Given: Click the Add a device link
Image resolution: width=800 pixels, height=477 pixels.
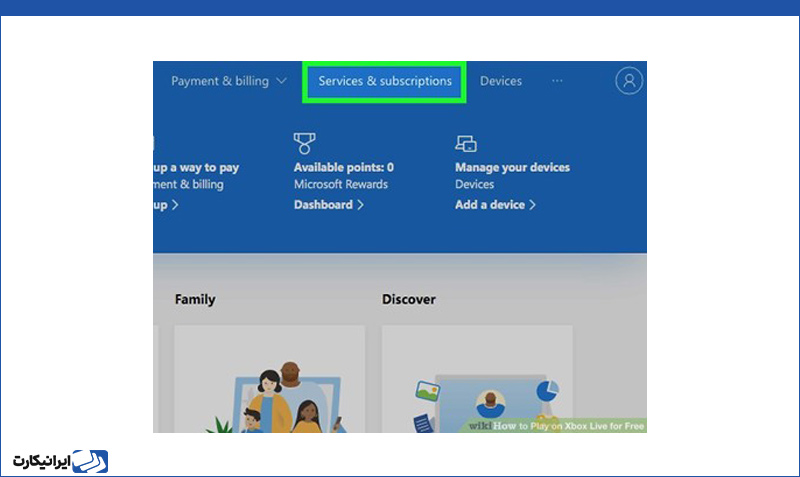Looking at the screenshot, I should pos(495,205).
